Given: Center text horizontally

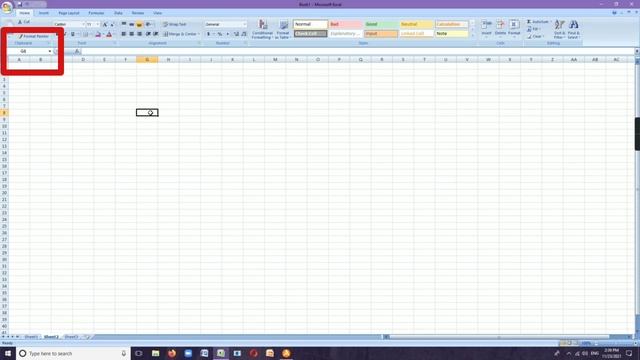Looking at the screenshot, I should (x=131, y=34).
